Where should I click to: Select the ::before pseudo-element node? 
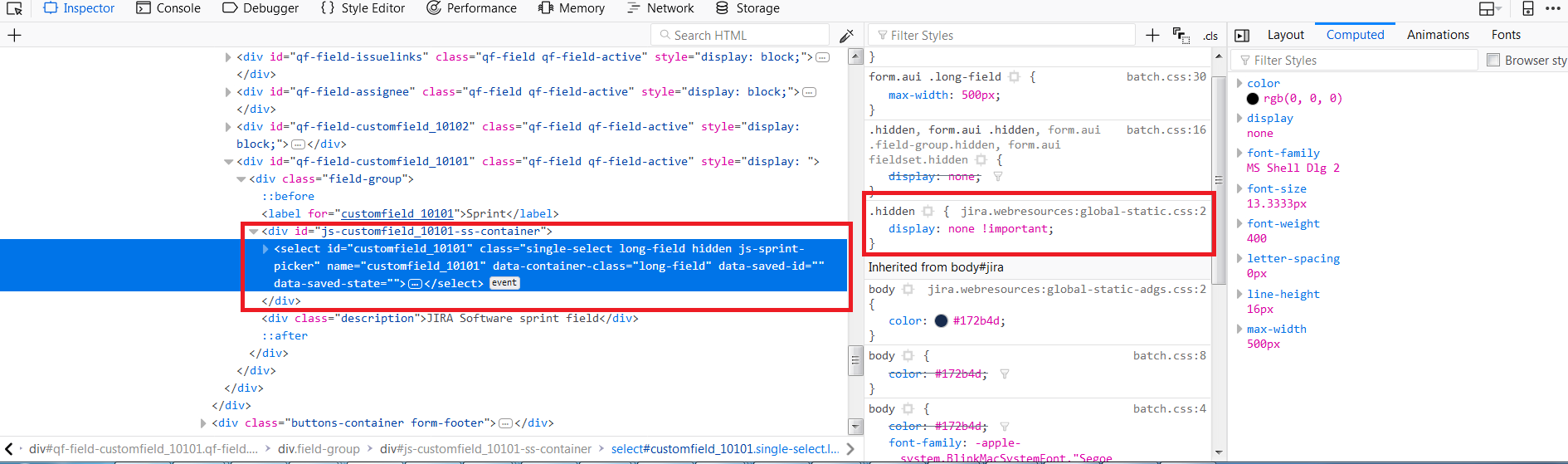[288, 197]
